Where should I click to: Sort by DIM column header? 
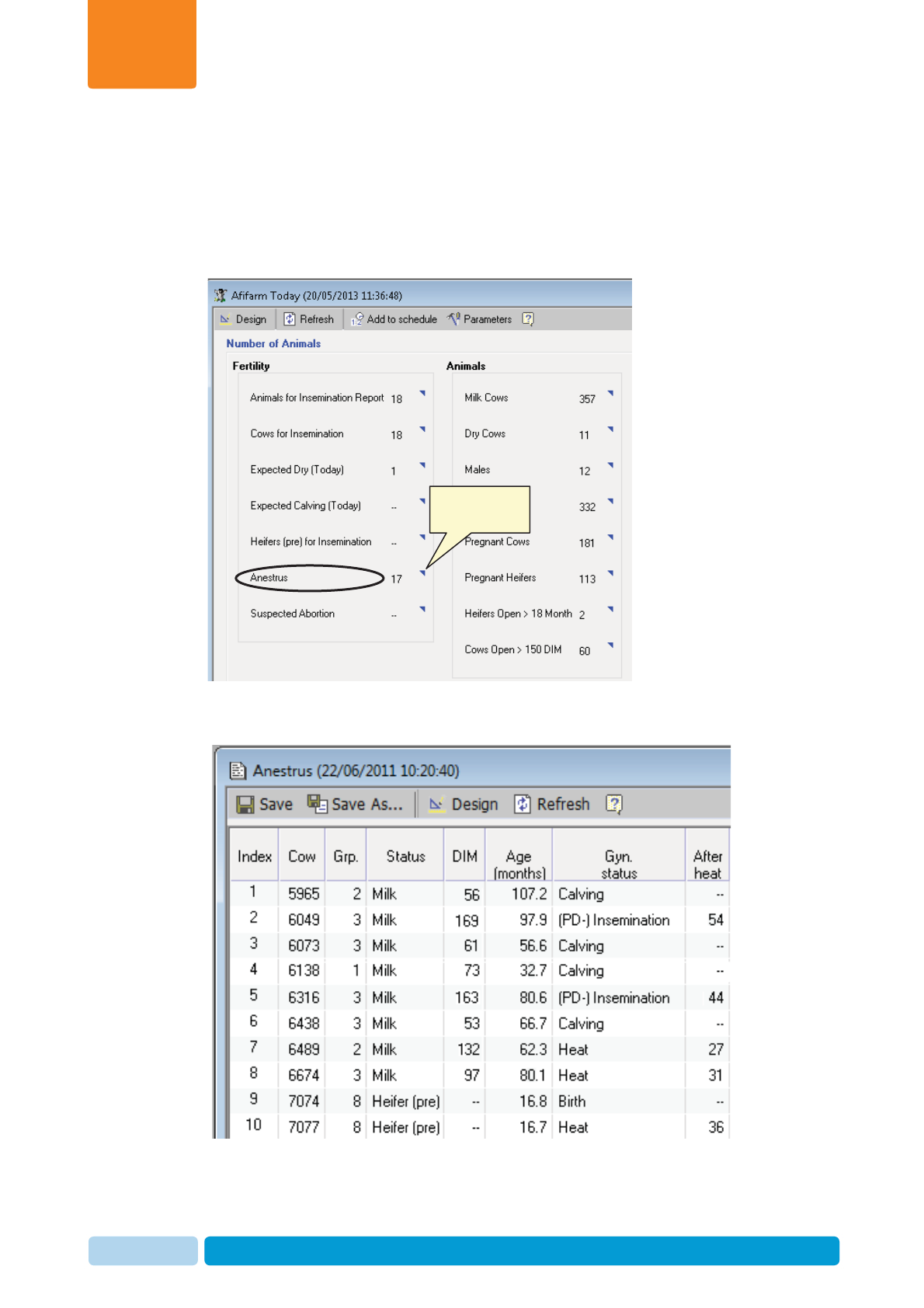[464, 855]
